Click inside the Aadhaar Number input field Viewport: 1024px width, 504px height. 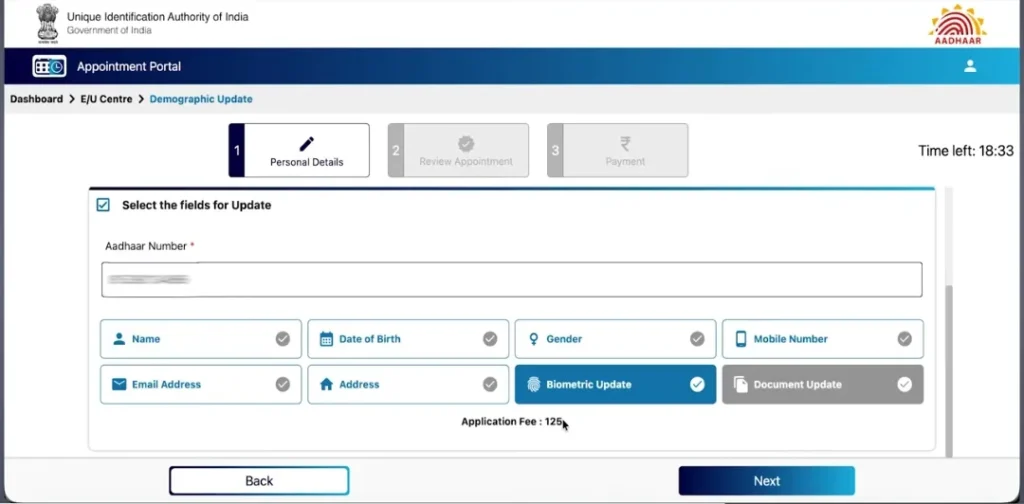point(512,280)
